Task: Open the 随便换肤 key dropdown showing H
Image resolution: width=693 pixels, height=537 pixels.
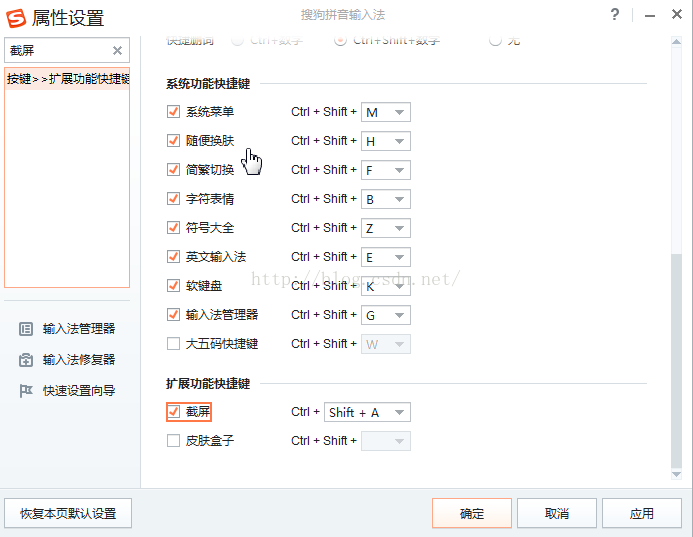Action: (x=386, y=141)
